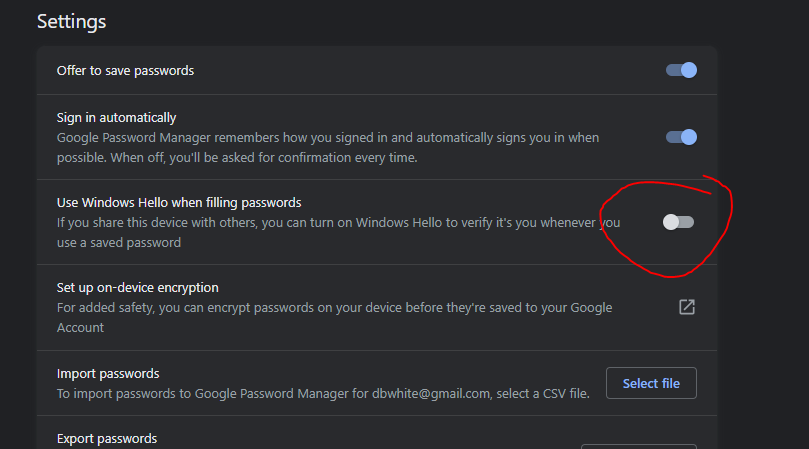The height and width of the screenshot is (449, 809).
Task: Click the dbwhite@gmail.com email text
Action: pyautogui.click(x=431, y=394)
